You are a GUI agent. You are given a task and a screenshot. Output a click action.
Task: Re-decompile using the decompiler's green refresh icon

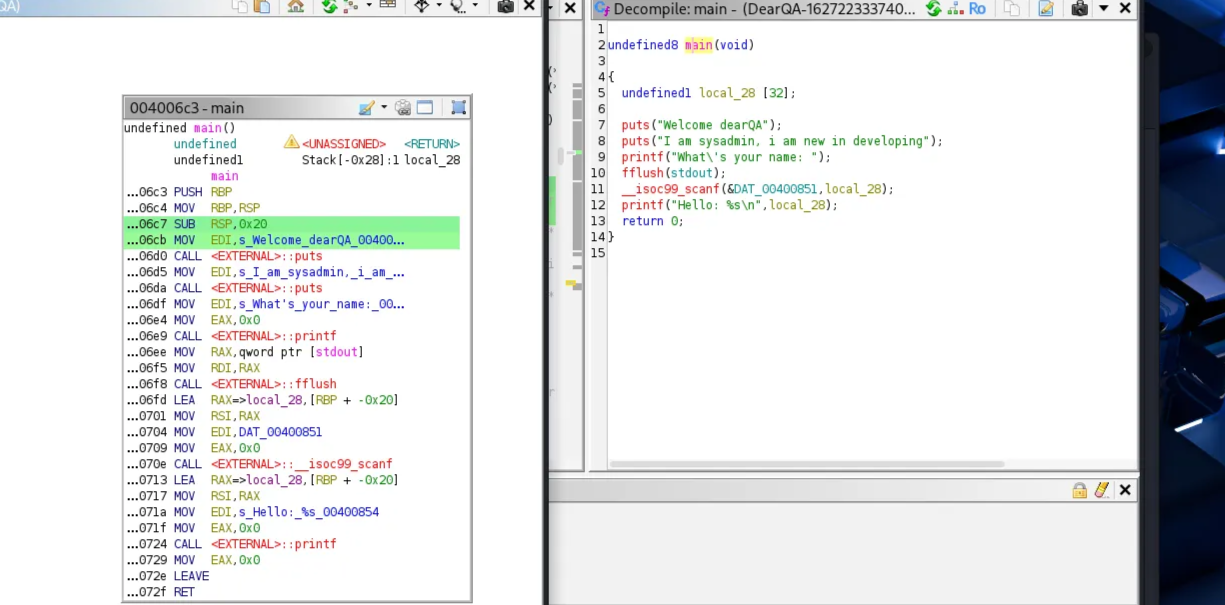click(x=933, y=9)
